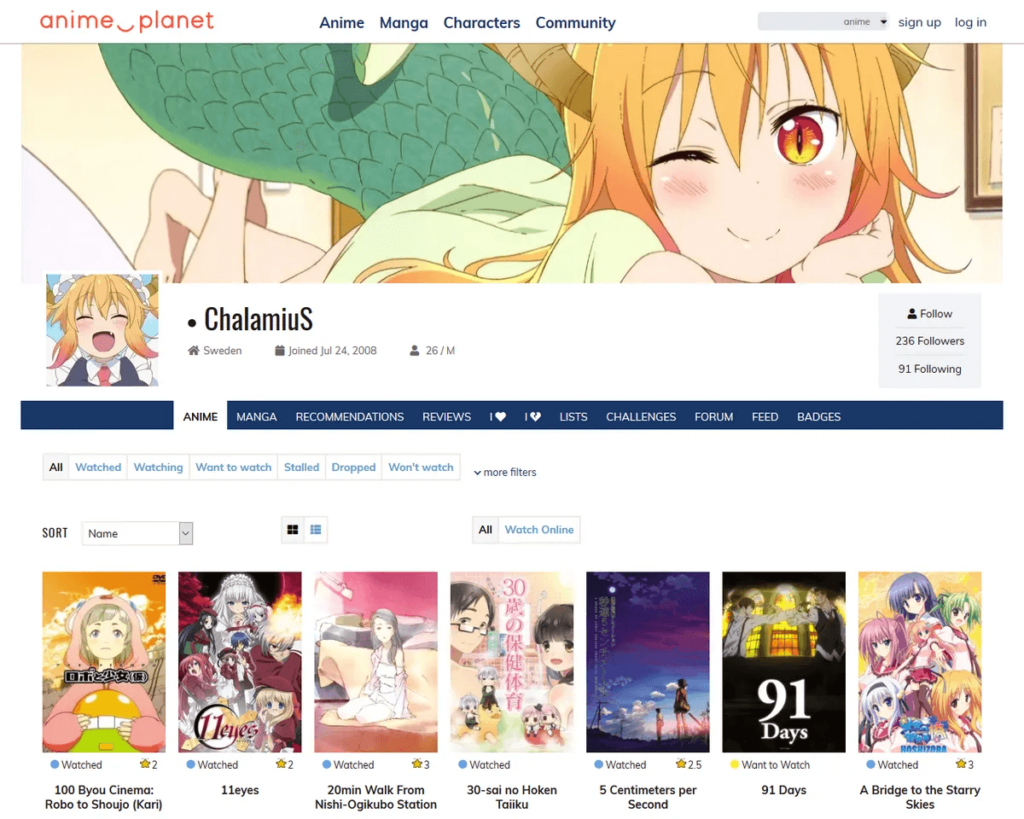Screen dimensions: 1024x819
Task: Select the ANIME profile tab
Action: point(200,417)
